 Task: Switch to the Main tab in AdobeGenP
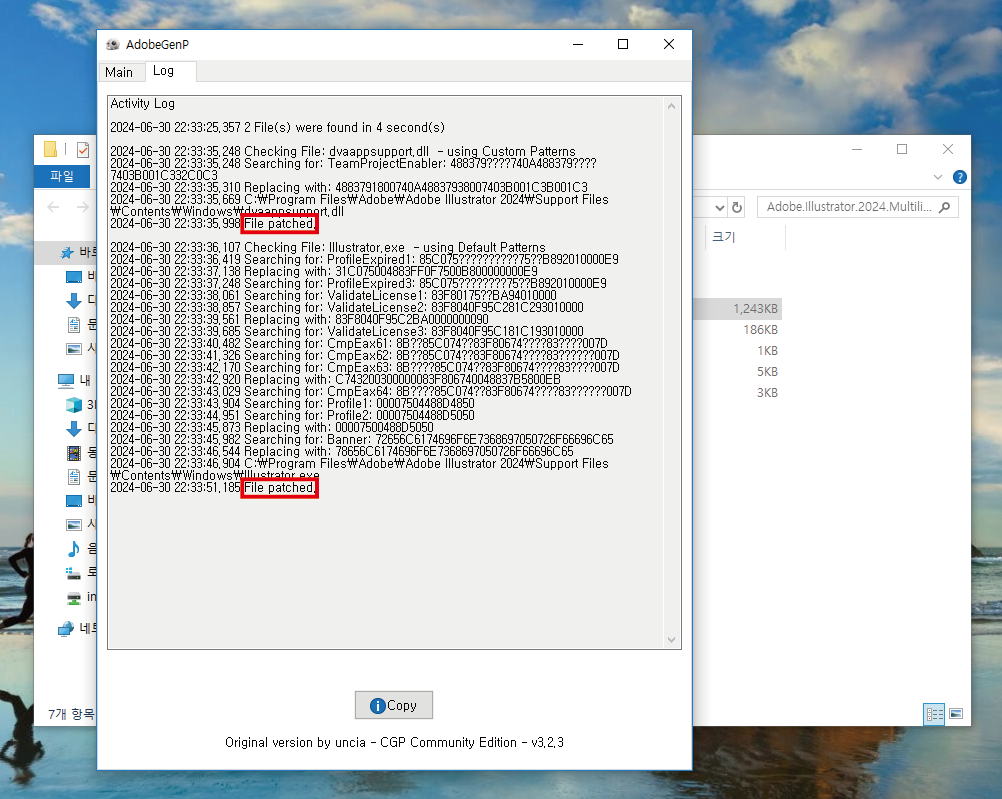tap(119, 72)
